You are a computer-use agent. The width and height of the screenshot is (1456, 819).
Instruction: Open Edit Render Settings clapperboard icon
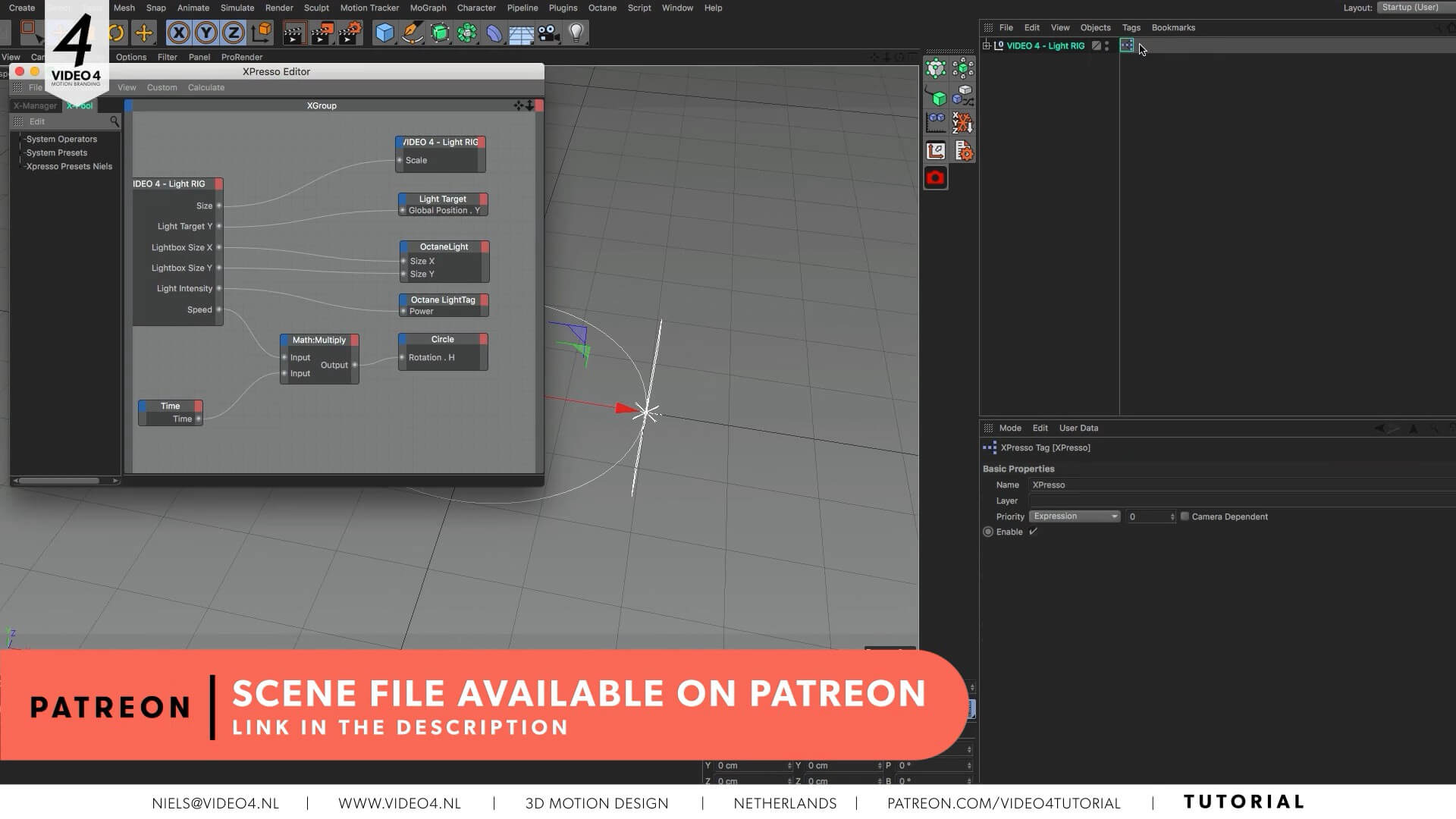[x=350, y=33]
